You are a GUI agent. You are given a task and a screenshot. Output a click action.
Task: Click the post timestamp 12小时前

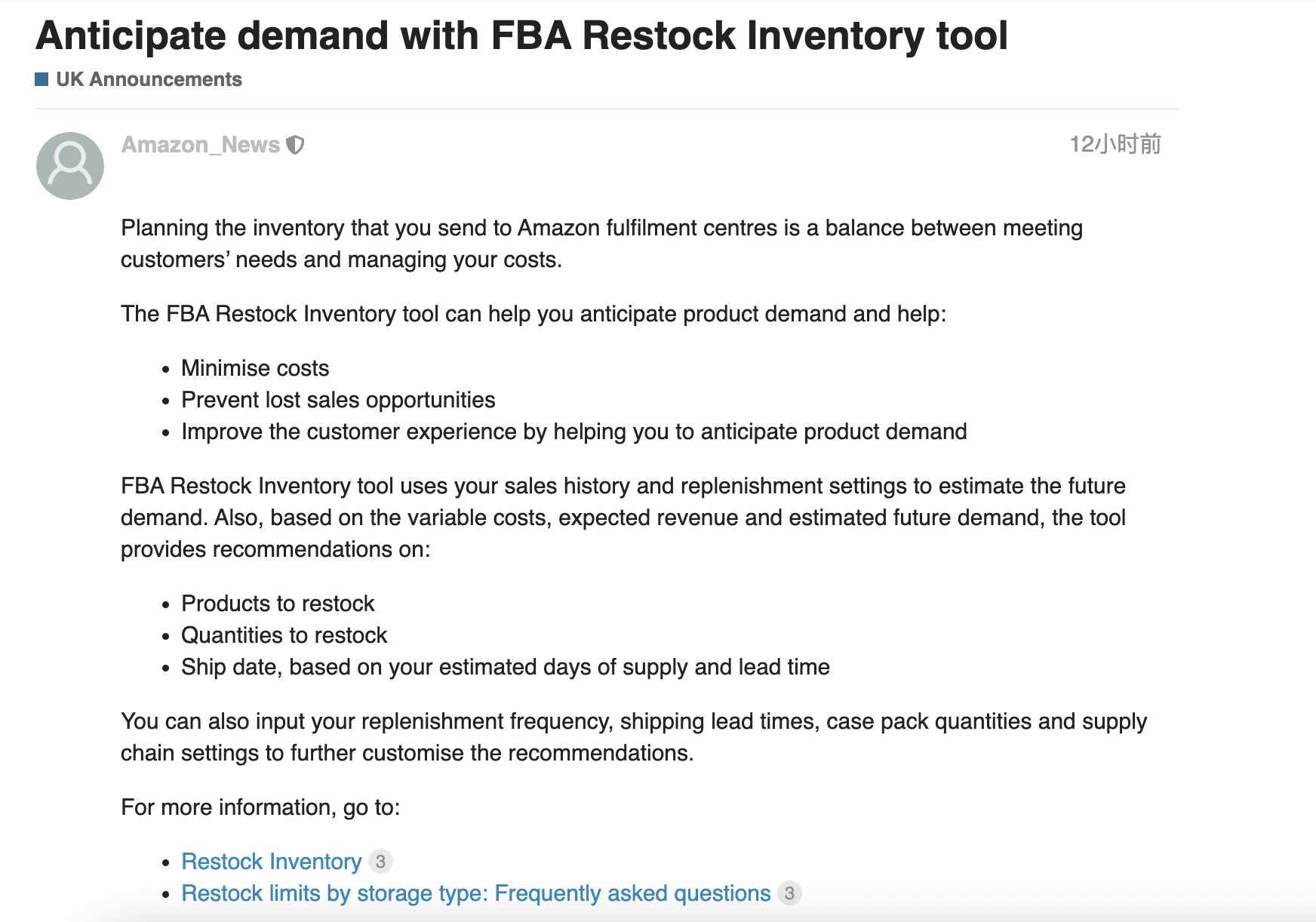(1115, 144)
